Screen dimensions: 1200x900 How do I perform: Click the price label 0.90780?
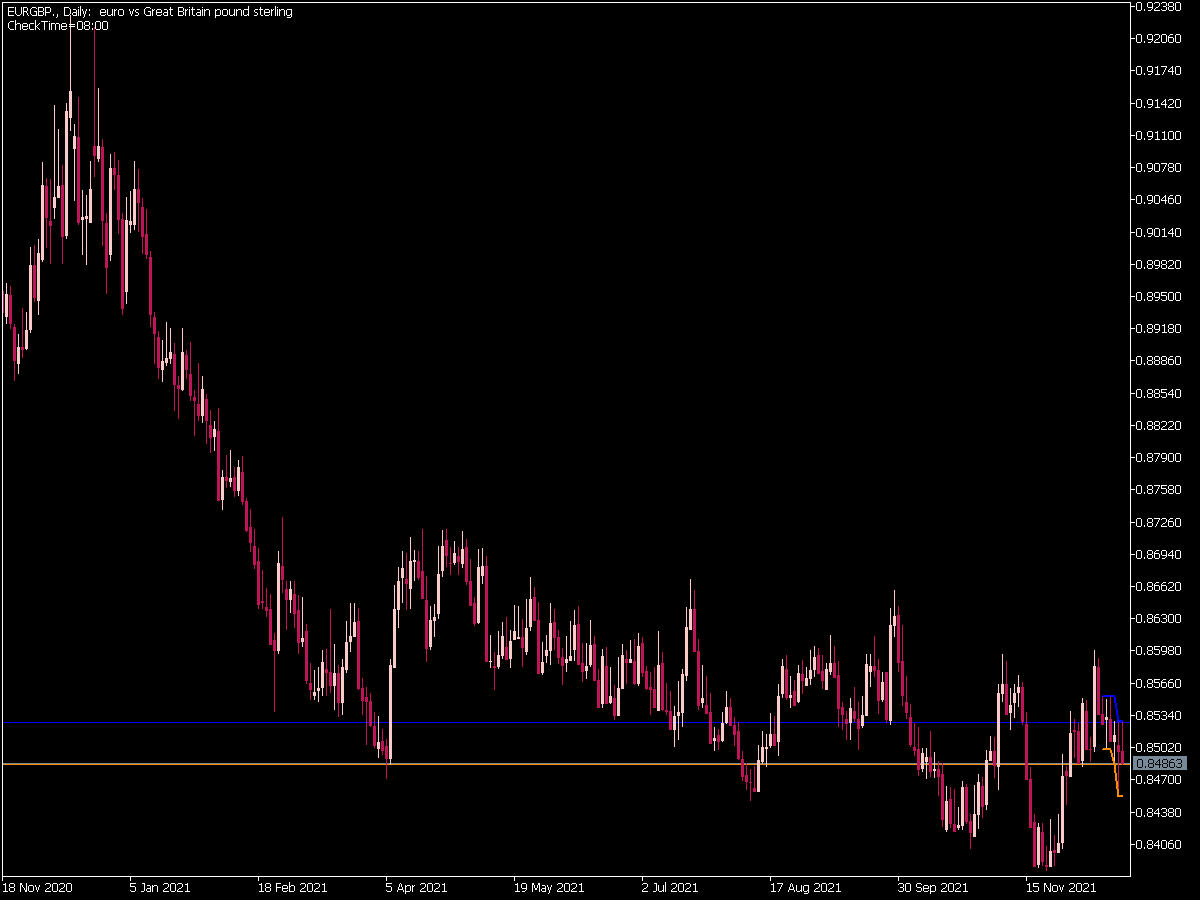1160,167
